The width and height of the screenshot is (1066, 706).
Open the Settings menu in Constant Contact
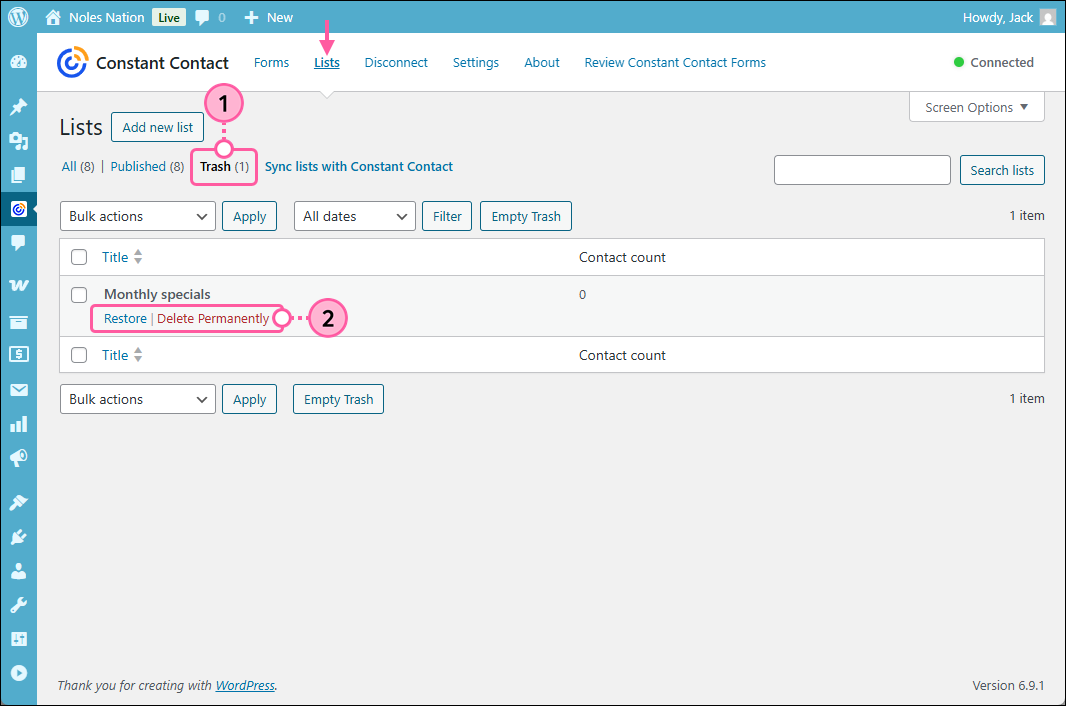[x=475, y=62]
